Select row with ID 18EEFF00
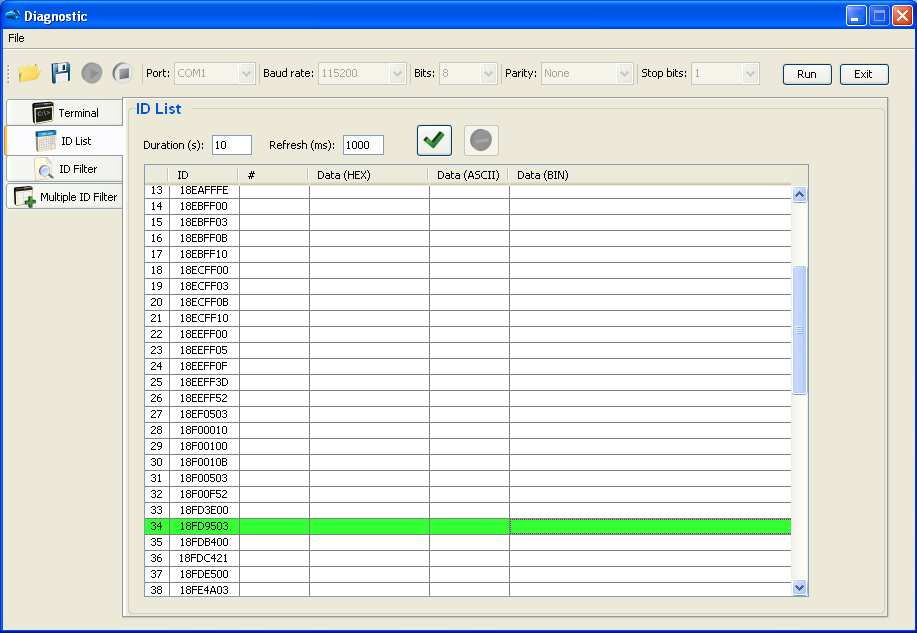 (468, 334)
